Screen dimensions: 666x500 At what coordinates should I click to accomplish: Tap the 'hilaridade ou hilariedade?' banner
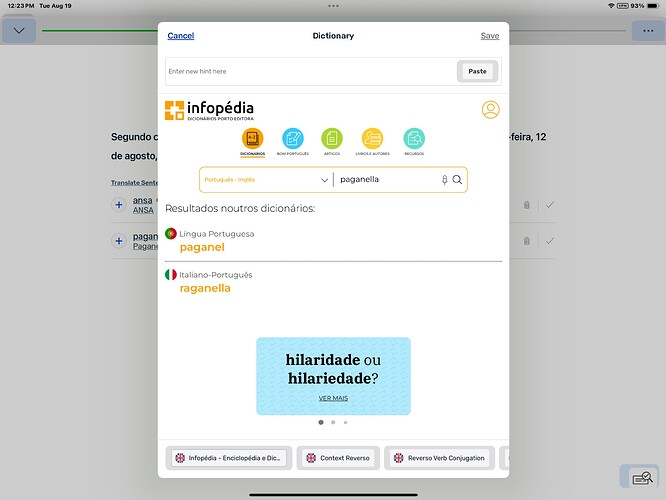point(333,376)
